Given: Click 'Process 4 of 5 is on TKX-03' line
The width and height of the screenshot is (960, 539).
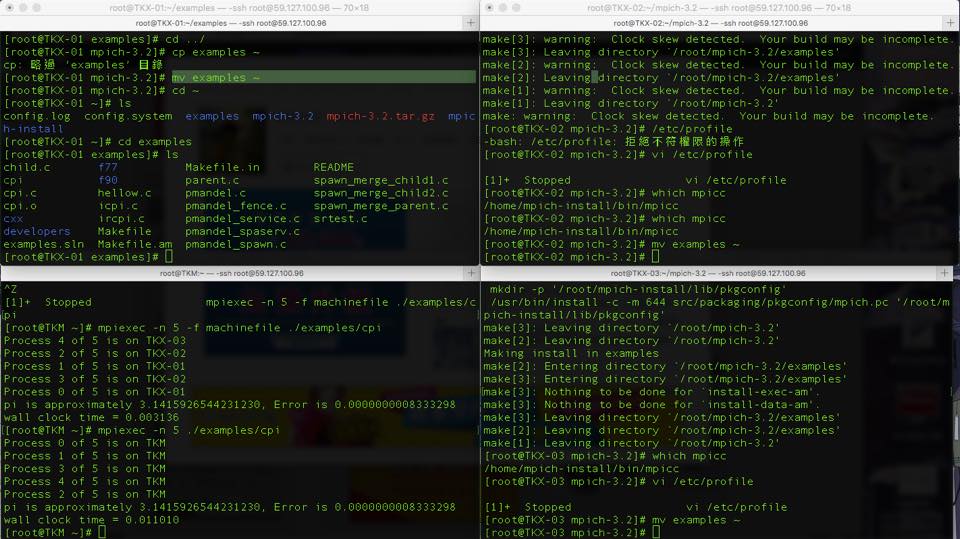Looking at the screenshot, I should pyautogui.click(x=95, y=341).
